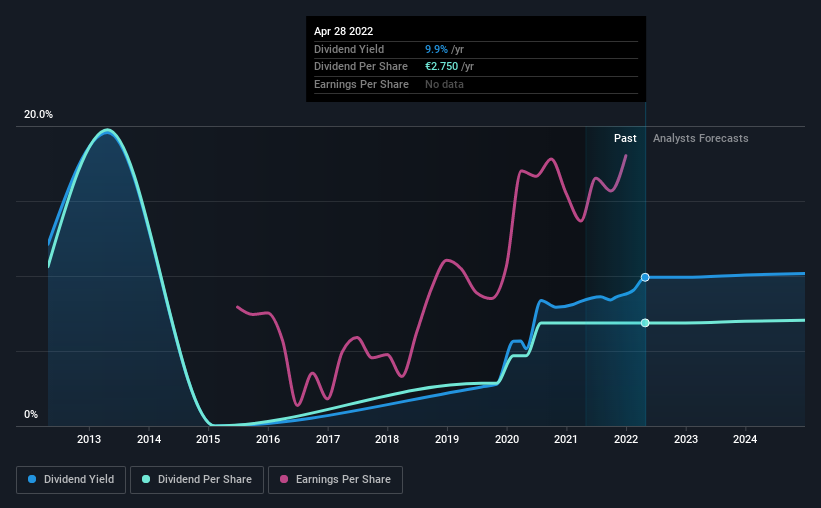The image size is (821, 508).
Task: Toggle the Earnings Per Share legend button
Action: click(x=335, y=480)
